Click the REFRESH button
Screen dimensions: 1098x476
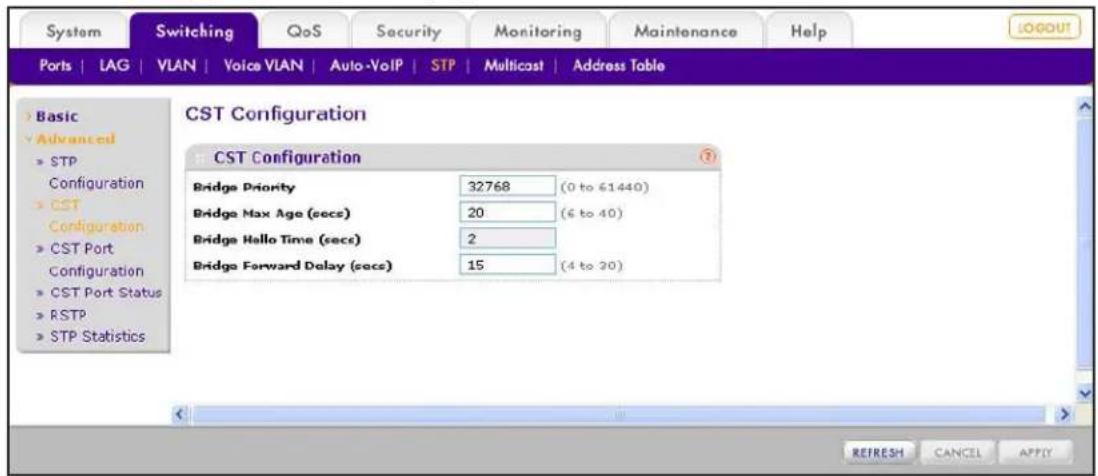click(x=878, y=452)
